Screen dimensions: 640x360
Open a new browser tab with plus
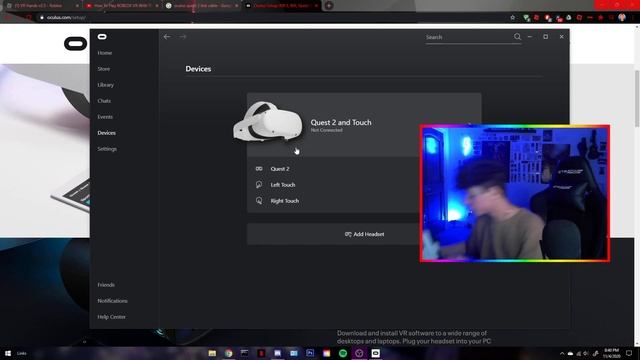[x=329, y=6]
